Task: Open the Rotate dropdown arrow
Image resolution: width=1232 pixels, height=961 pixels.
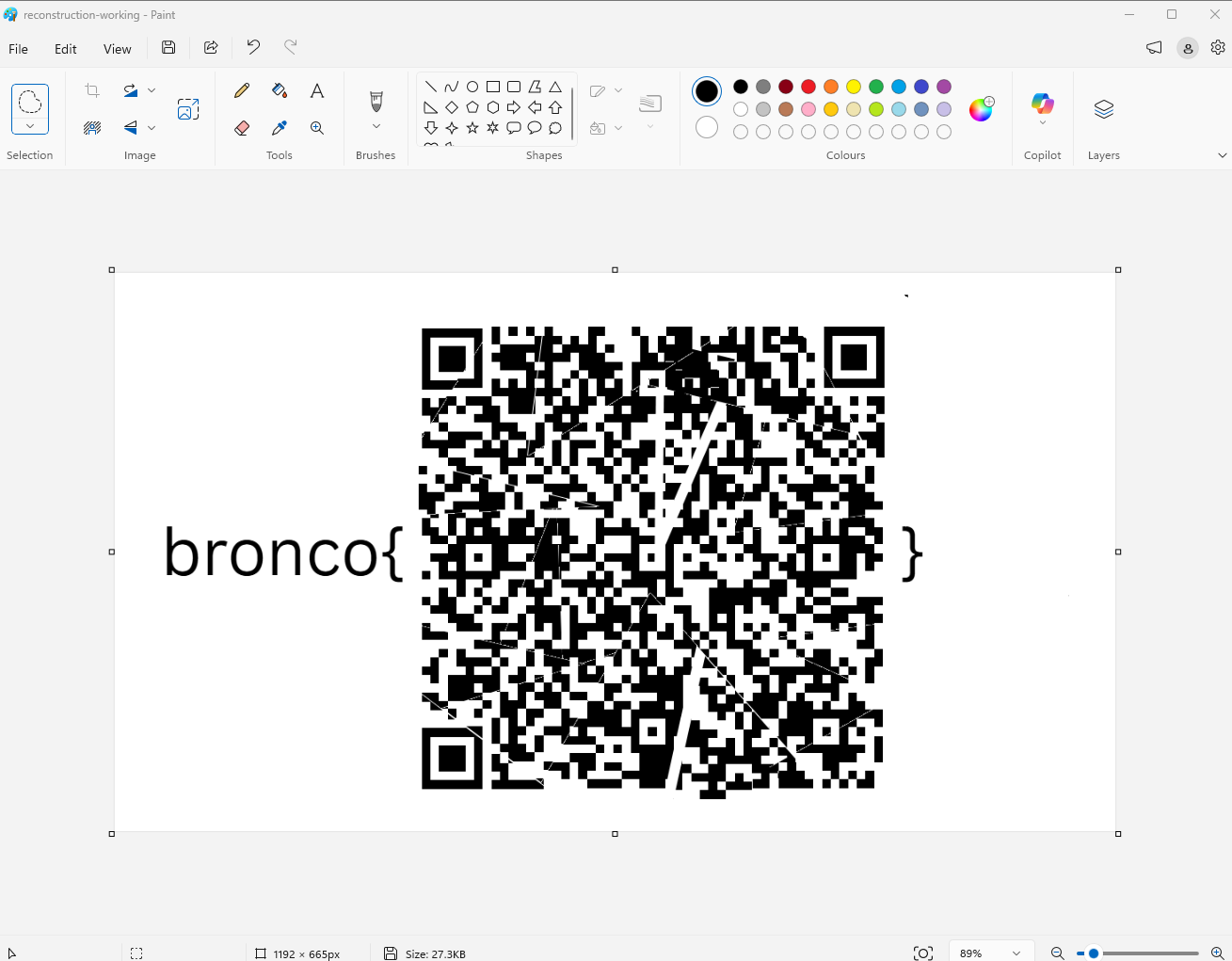Action: click(x=152, y=90)
